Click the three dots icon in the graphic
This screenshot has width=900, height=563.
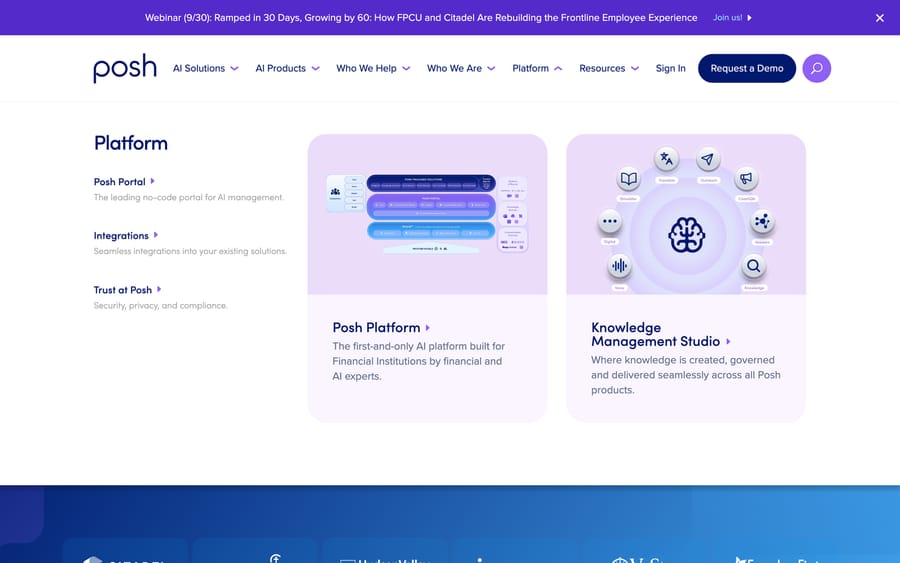pos(610,222)
